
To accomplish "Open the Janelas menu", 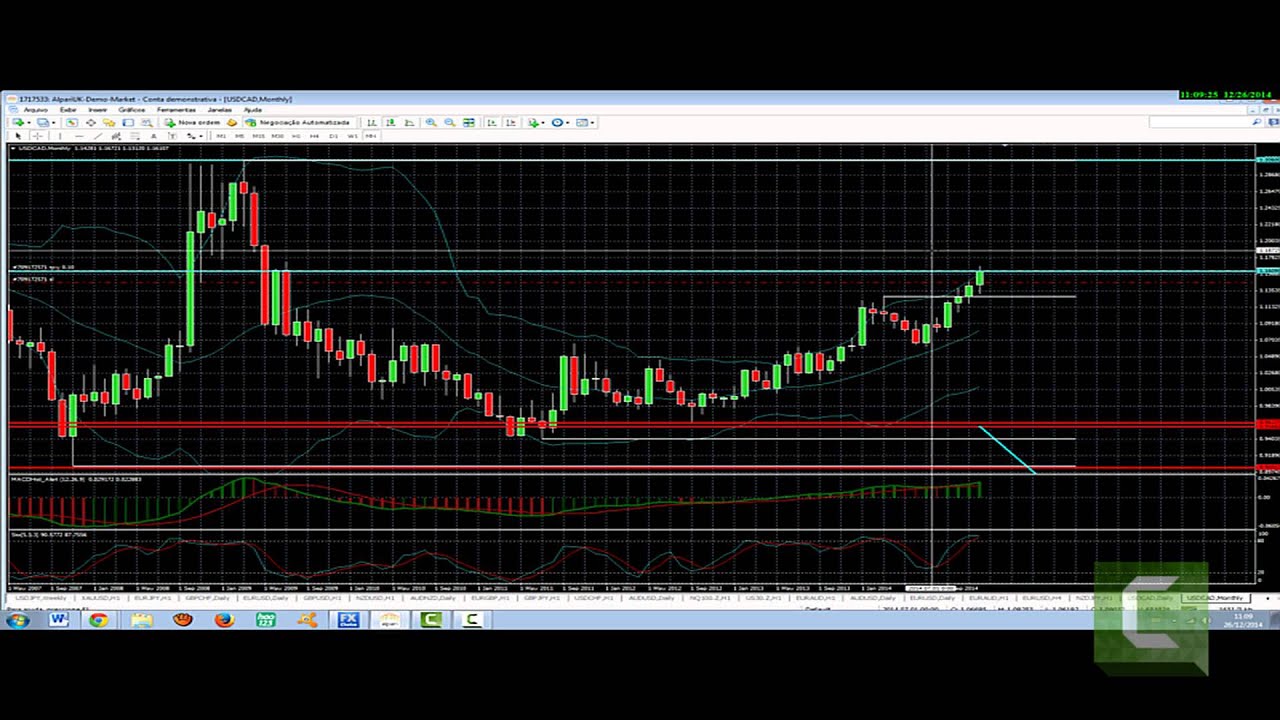I will 220,109.
